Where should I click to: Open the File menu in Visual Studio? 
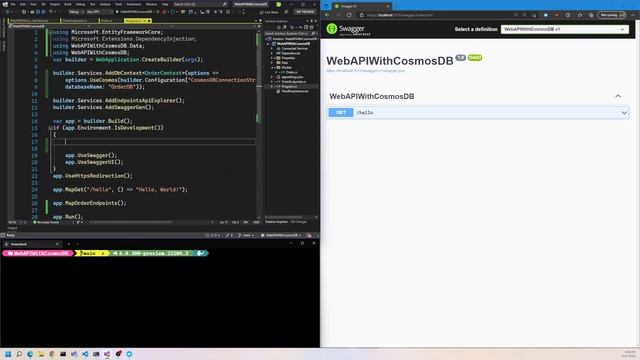[x=13, y=4]
